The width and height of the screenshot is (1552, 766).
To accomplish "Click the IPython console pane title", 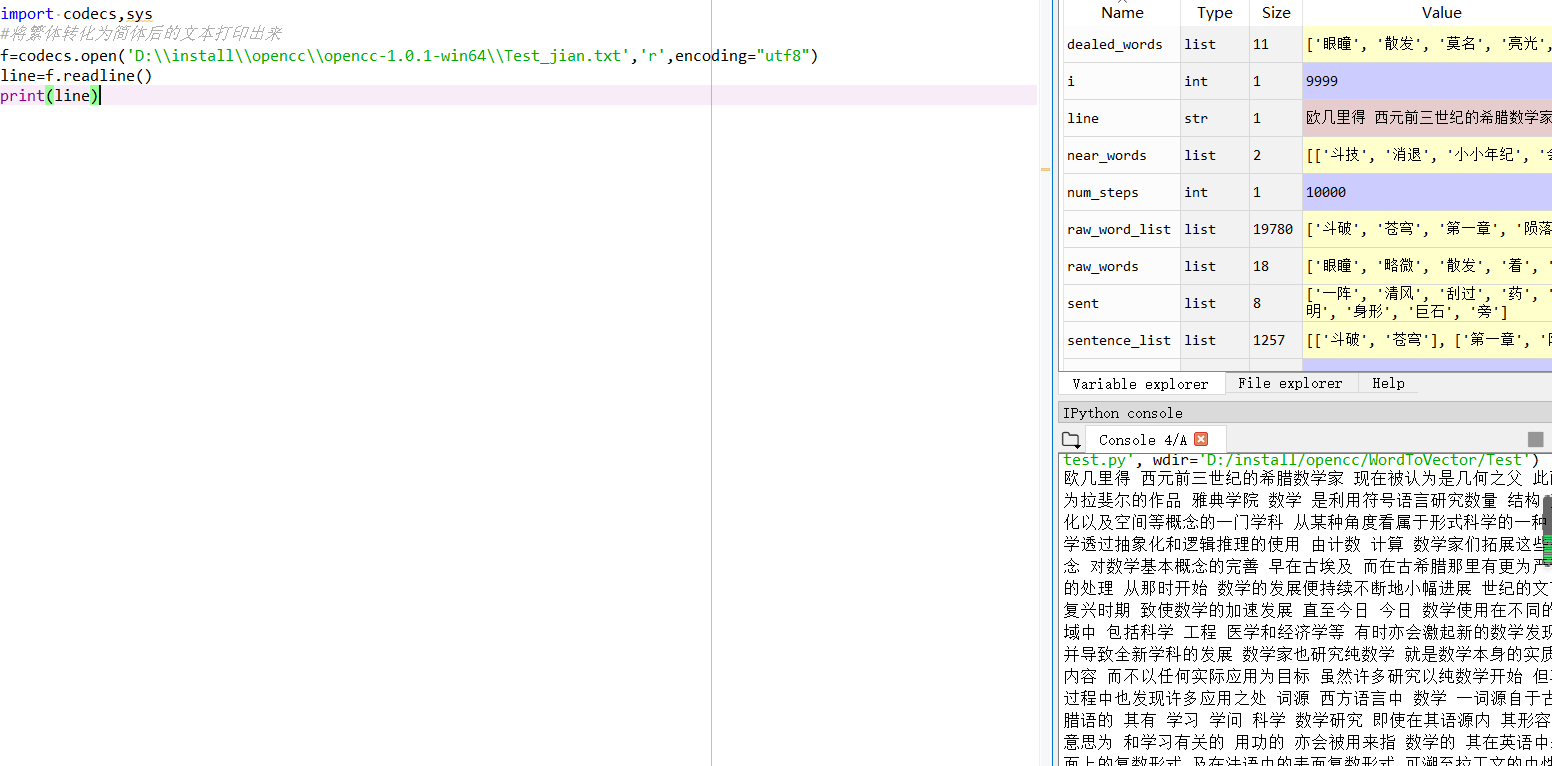I will click(1122, 413).
